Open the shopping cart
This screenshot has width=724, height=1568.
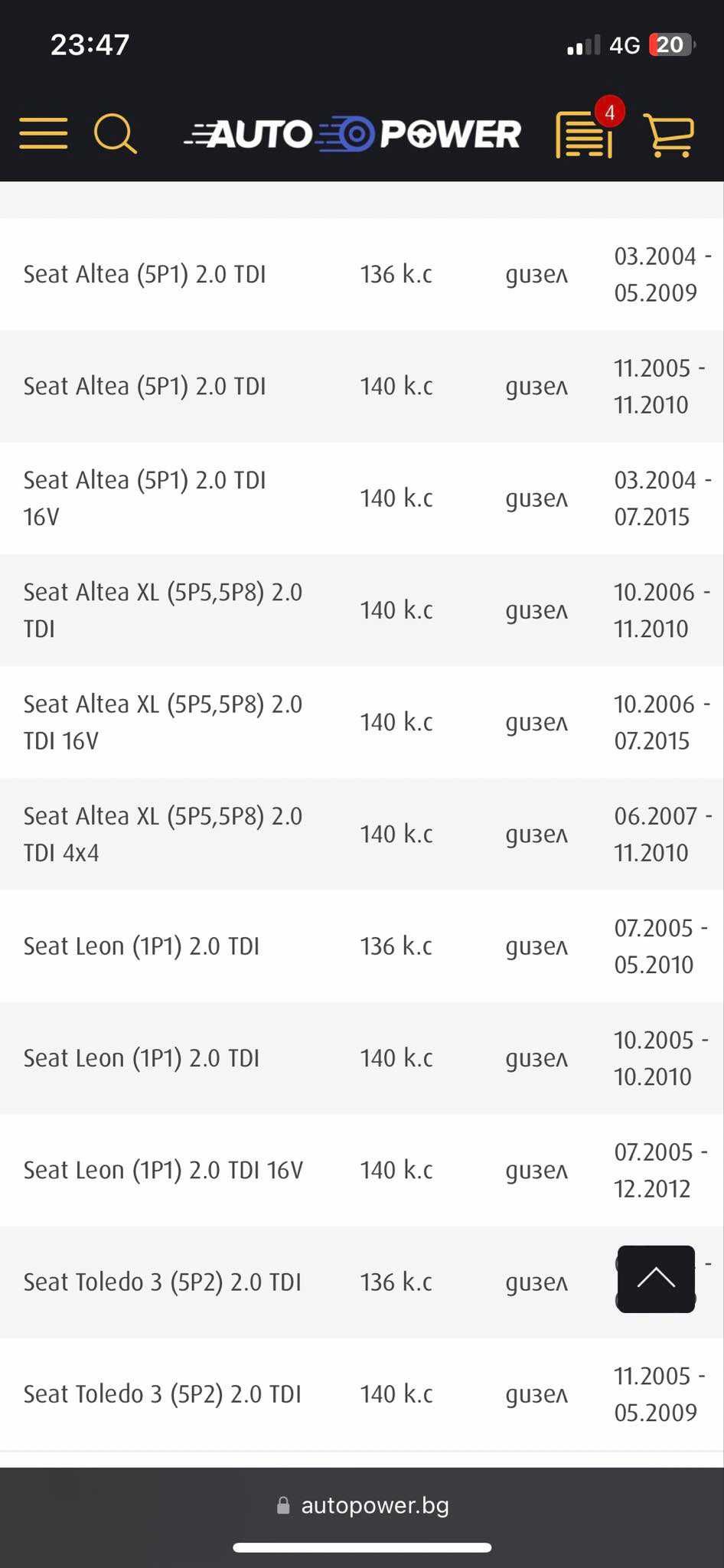coord(669,136)
